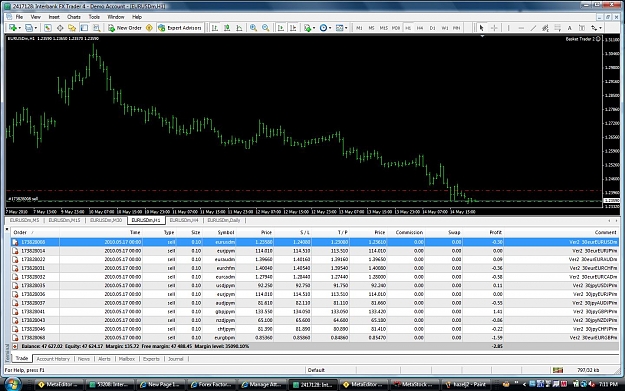Screen dimensions: 625x391
Task: Expand the Arrows tool dropdown arrow
Action: click(x=601, y=28)
